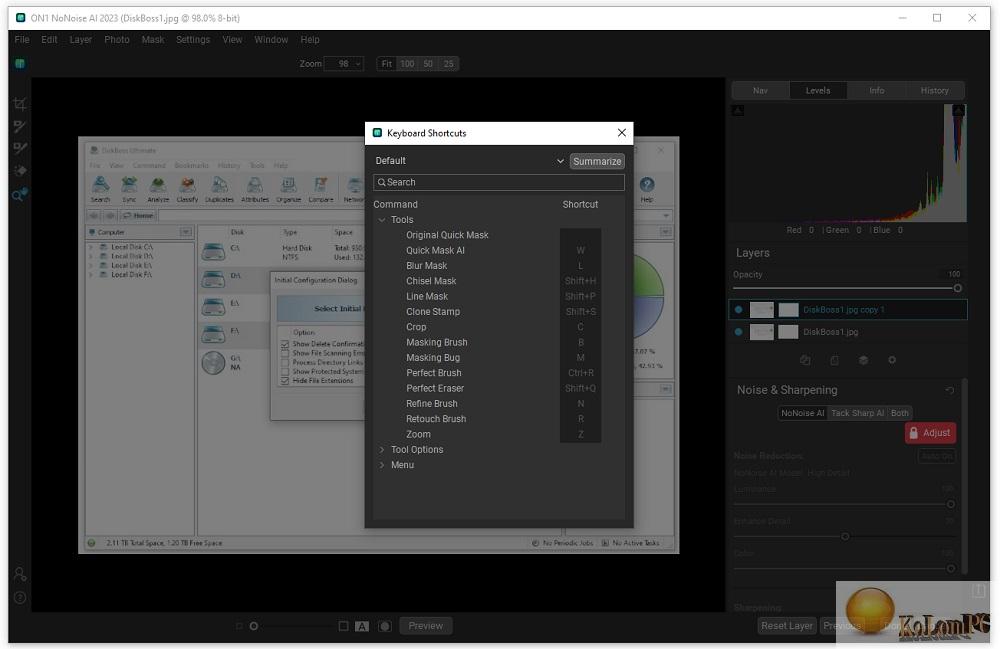Click the clipping indicator on histogram right
The height and width of the screenshot is (649, 1000).
click(x=959, y=110)
